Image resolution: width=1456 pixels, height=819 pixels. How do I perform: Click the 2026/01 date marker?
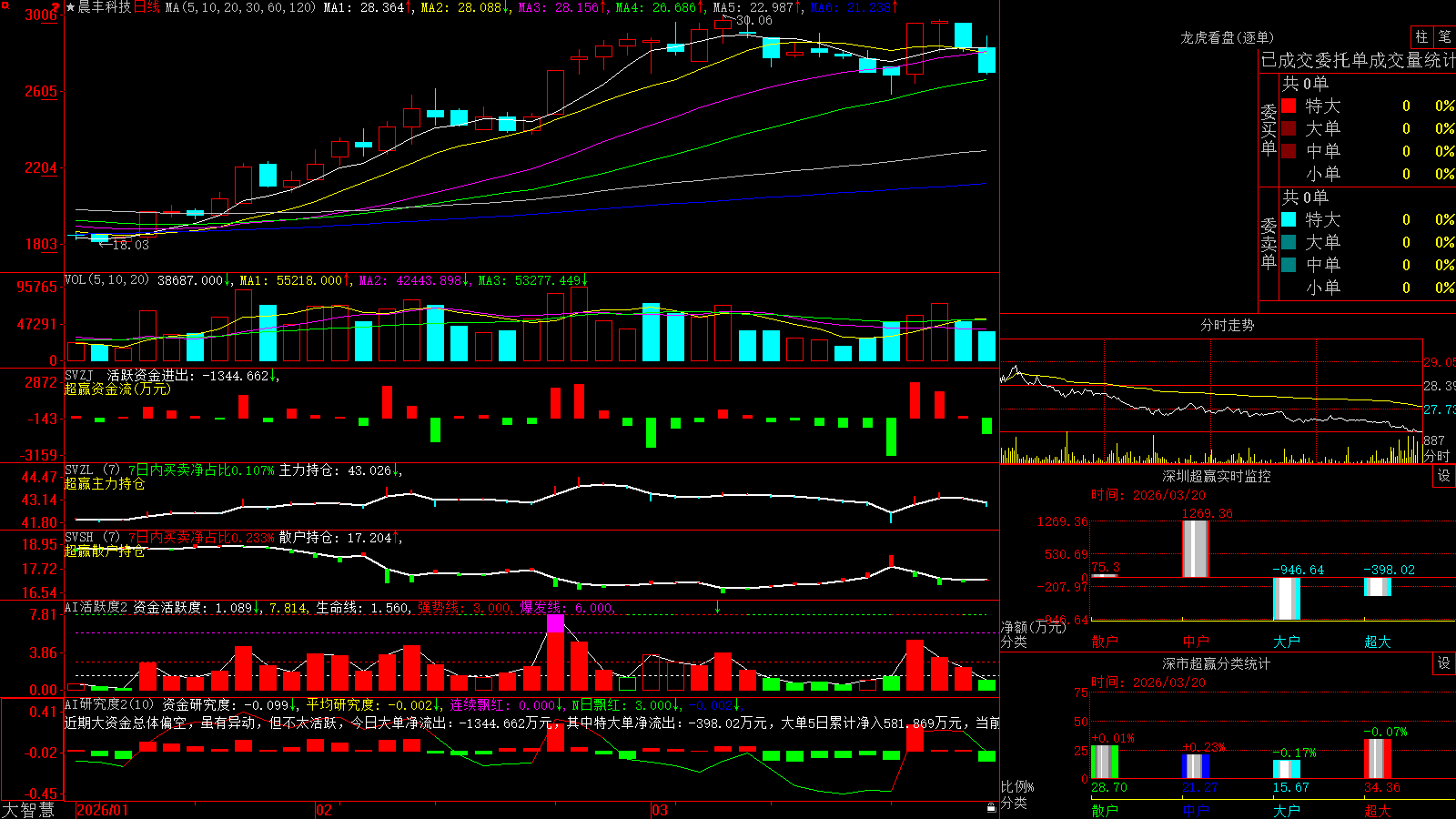(103, 810)
